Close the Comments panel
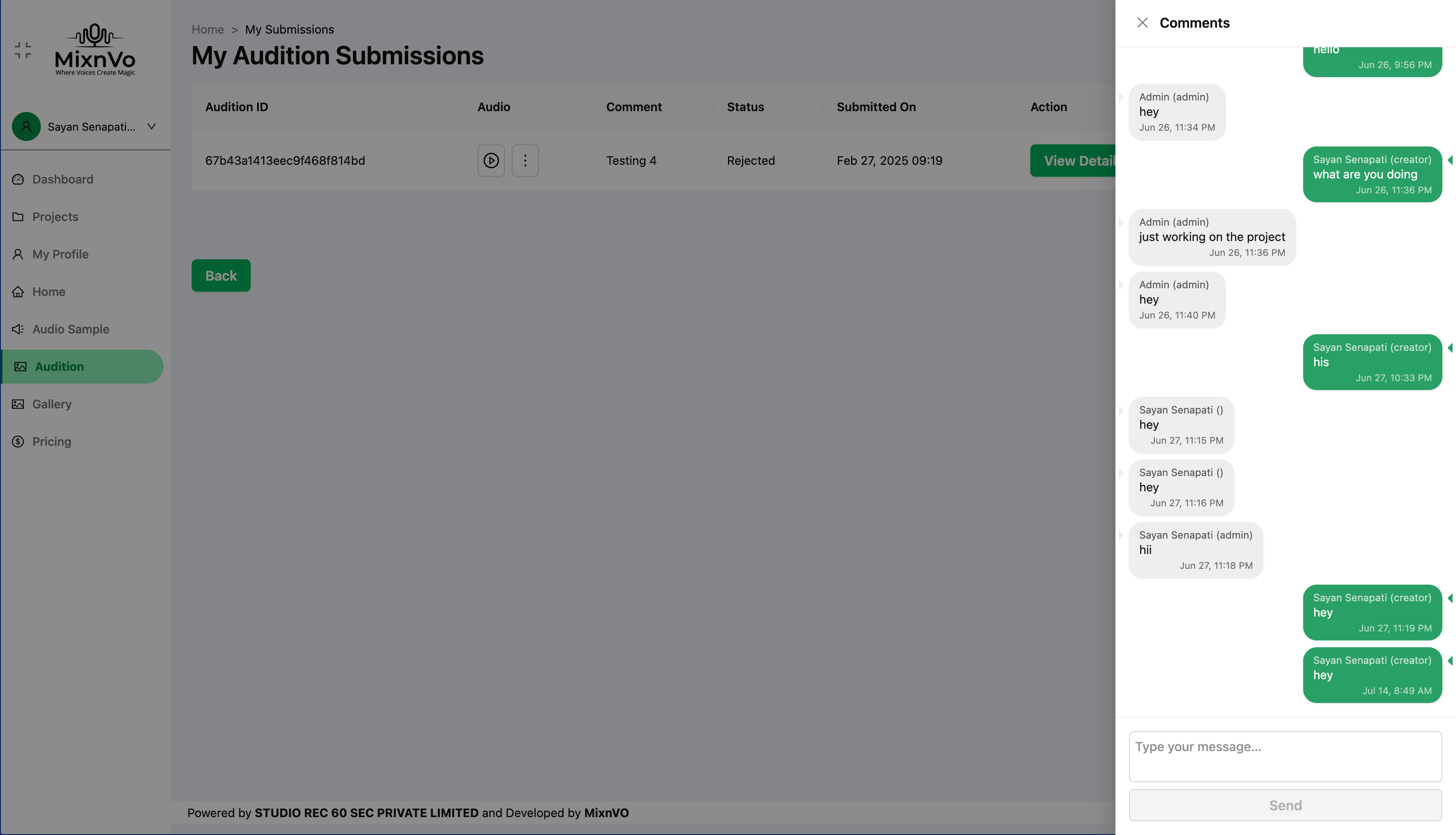Screen dimensions: 1456x835 coord(1142,23)
